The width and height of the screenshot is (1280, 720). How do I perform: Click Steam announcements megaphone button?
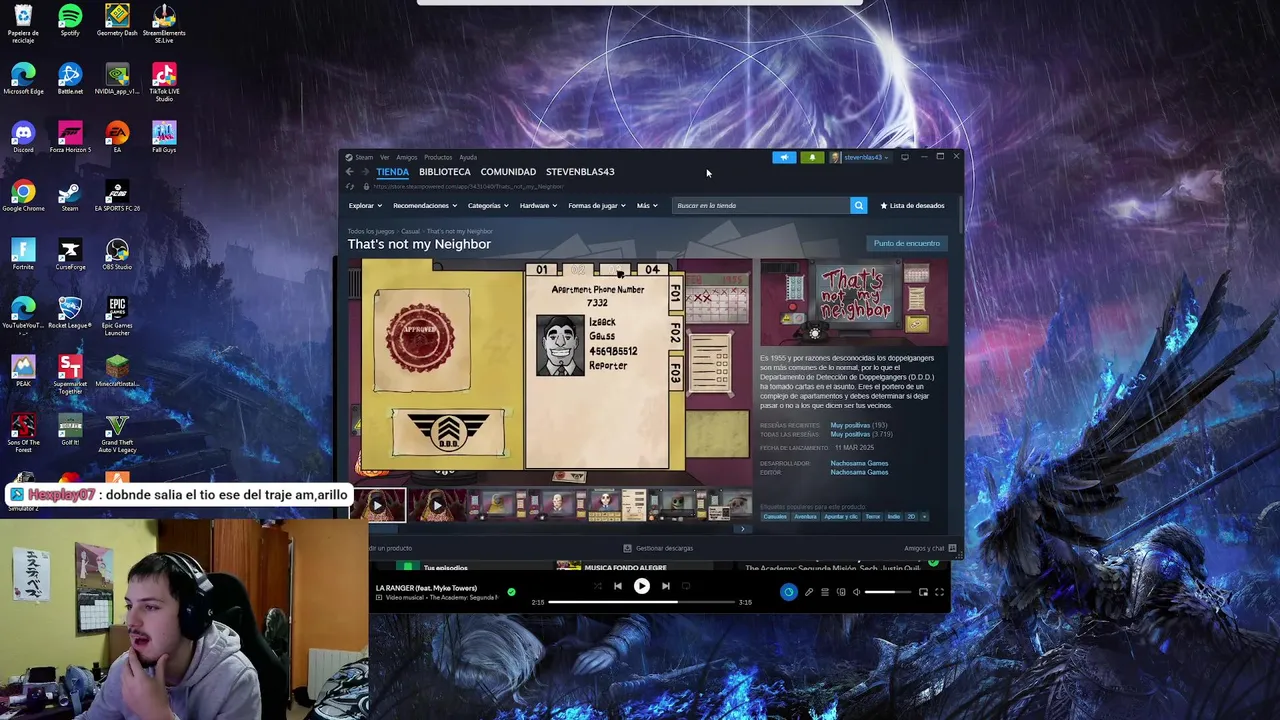pyautogui.click(x=784, y=157)
